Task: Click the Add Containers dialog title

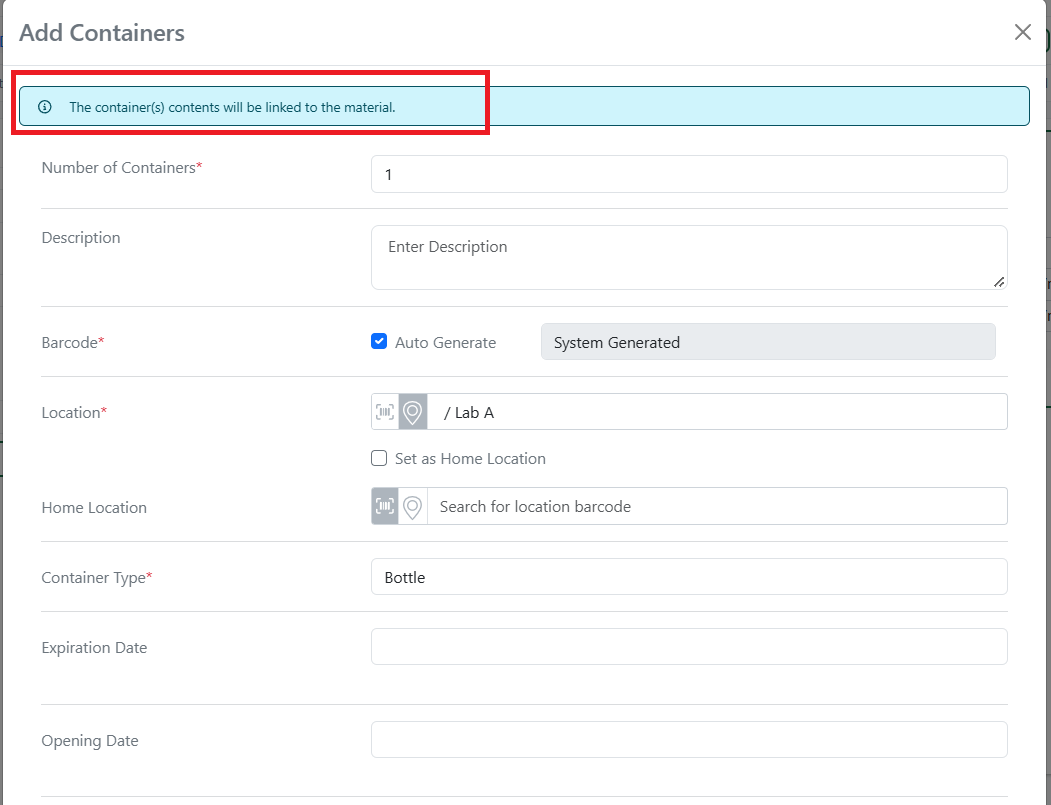Action: click(102, 33)
